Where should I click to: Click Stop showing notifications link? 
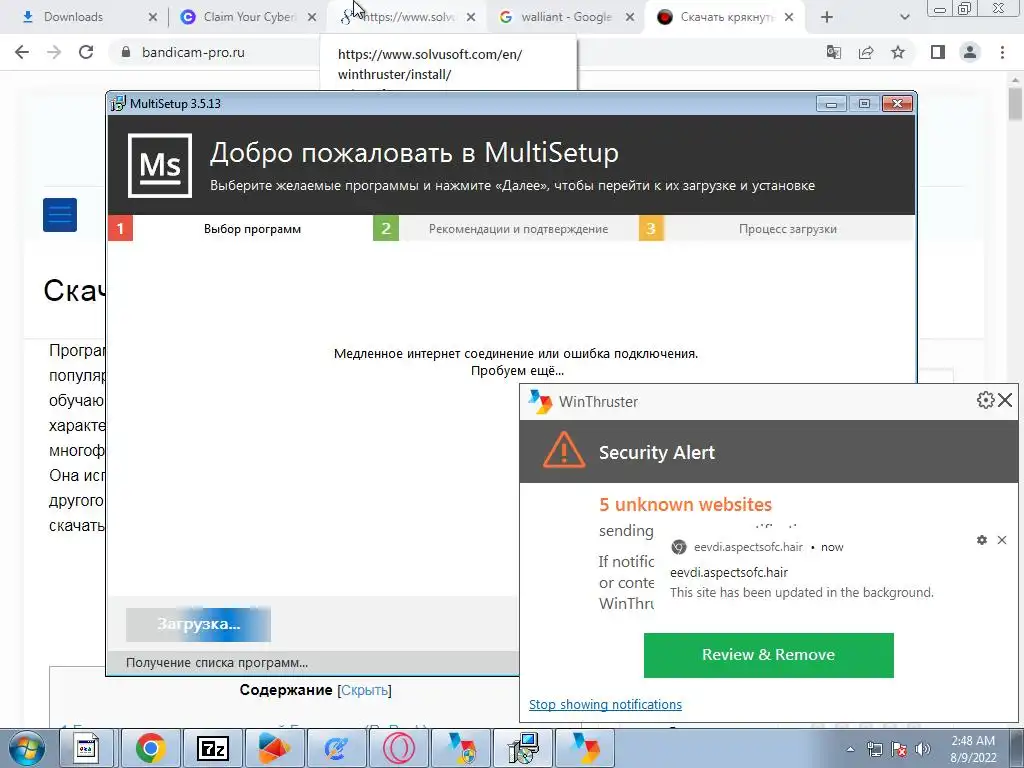(605, 705)
